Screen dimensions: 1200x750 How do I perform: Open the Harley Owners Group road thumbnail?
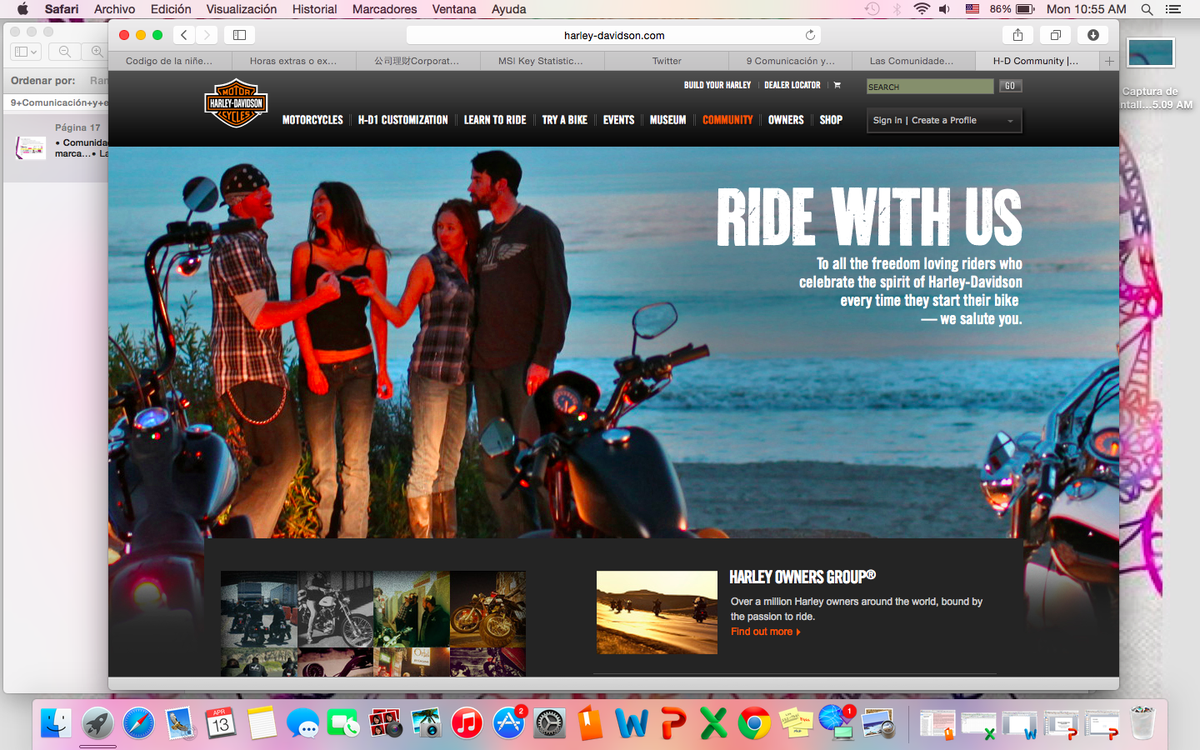click(657, 612)
